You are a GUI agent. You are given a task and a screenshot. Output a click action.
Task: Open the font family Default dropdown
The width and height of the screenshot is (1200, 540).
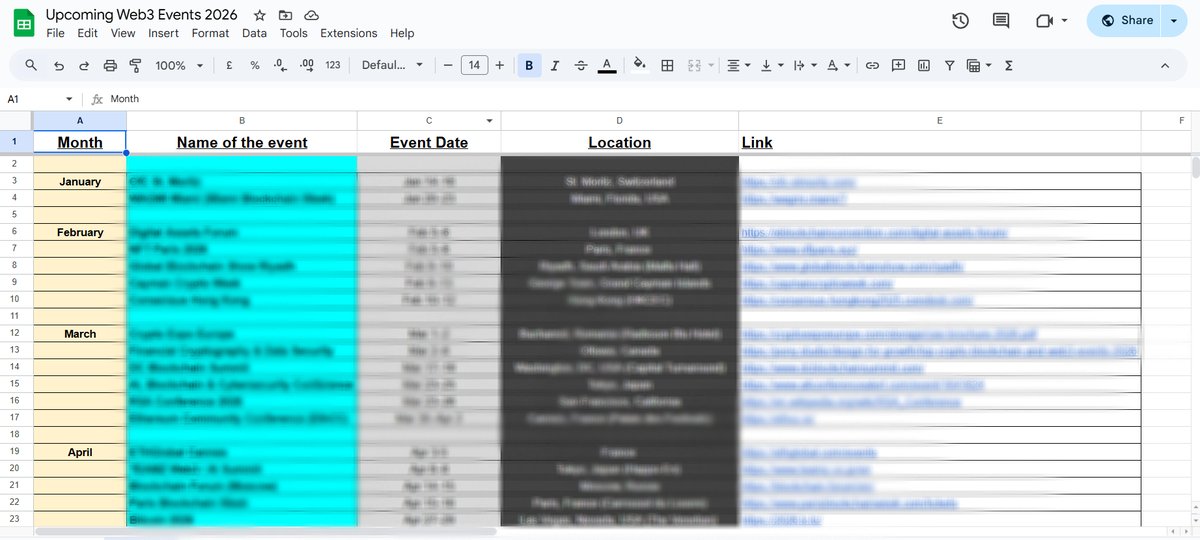(392, 65)
